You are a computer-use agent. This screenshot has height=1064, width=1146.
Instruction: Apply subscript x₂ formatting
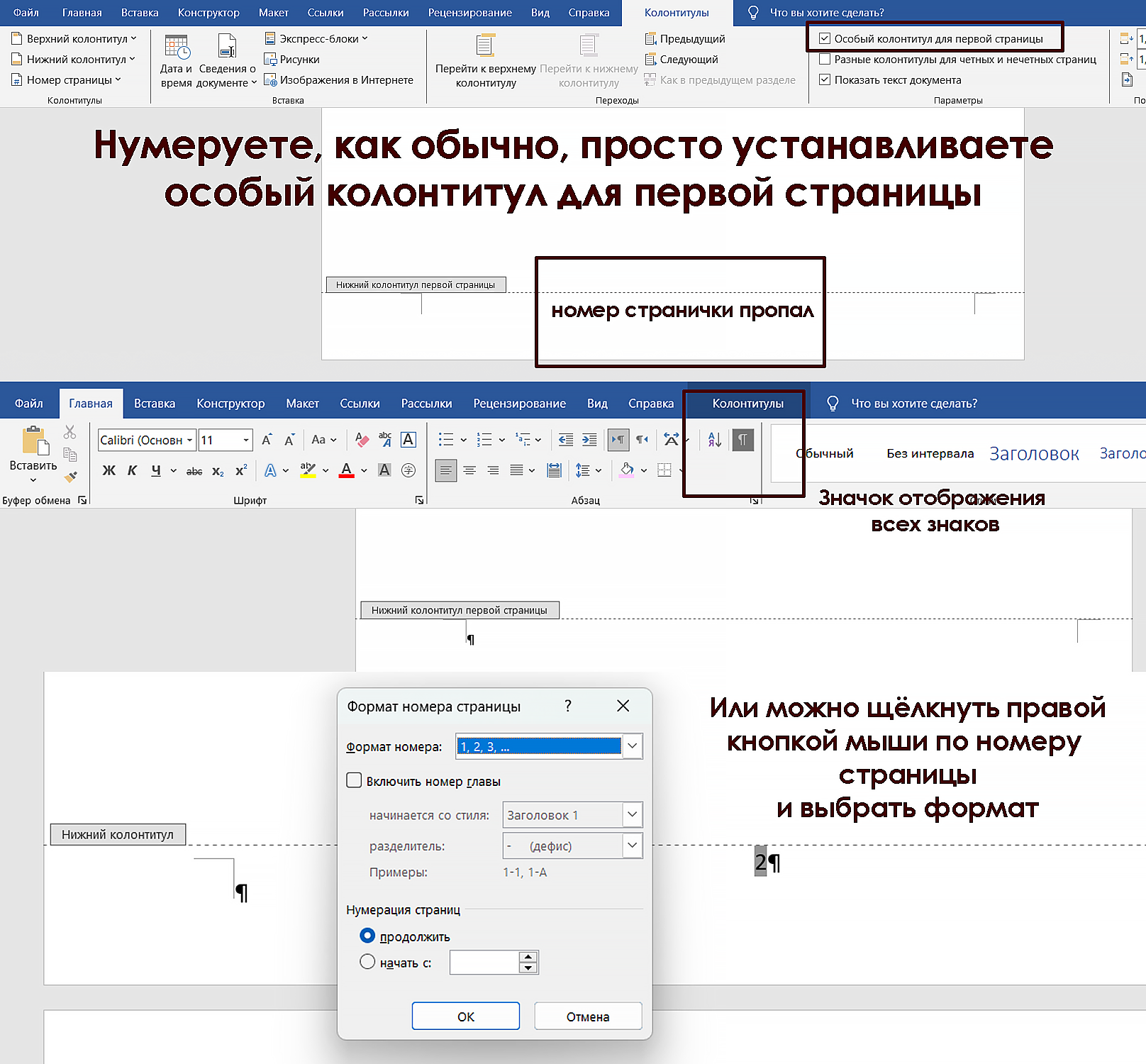tap(218, 470)
